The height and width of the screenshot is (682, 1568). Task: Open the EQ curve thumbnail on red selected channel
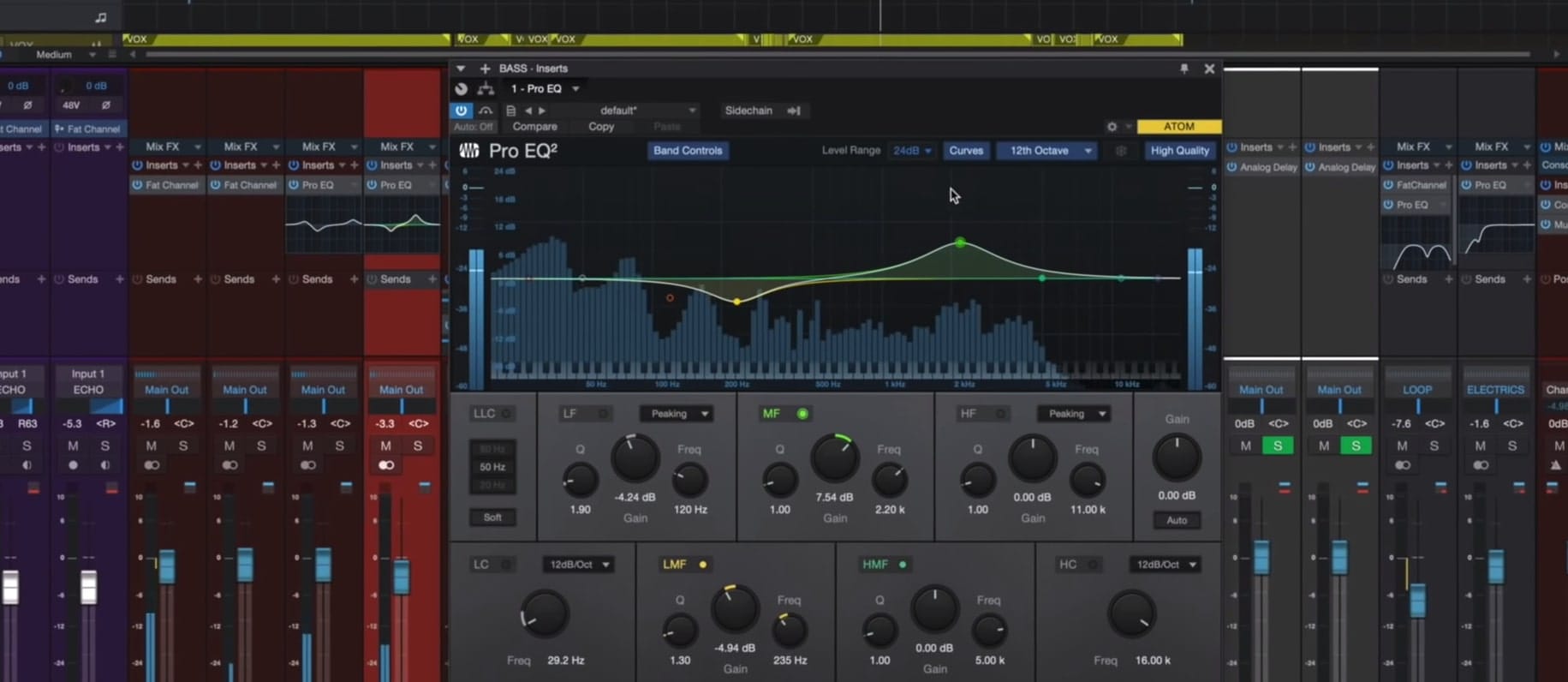tap(402, 224)
